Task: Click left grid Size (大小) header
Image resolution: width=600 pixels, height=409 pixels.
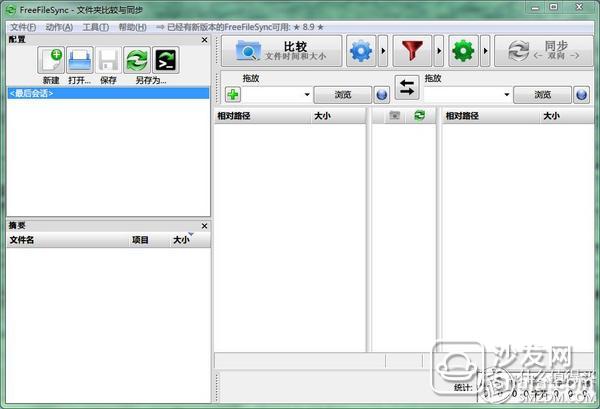Action: pyautogui.click(x=338, y=116)
